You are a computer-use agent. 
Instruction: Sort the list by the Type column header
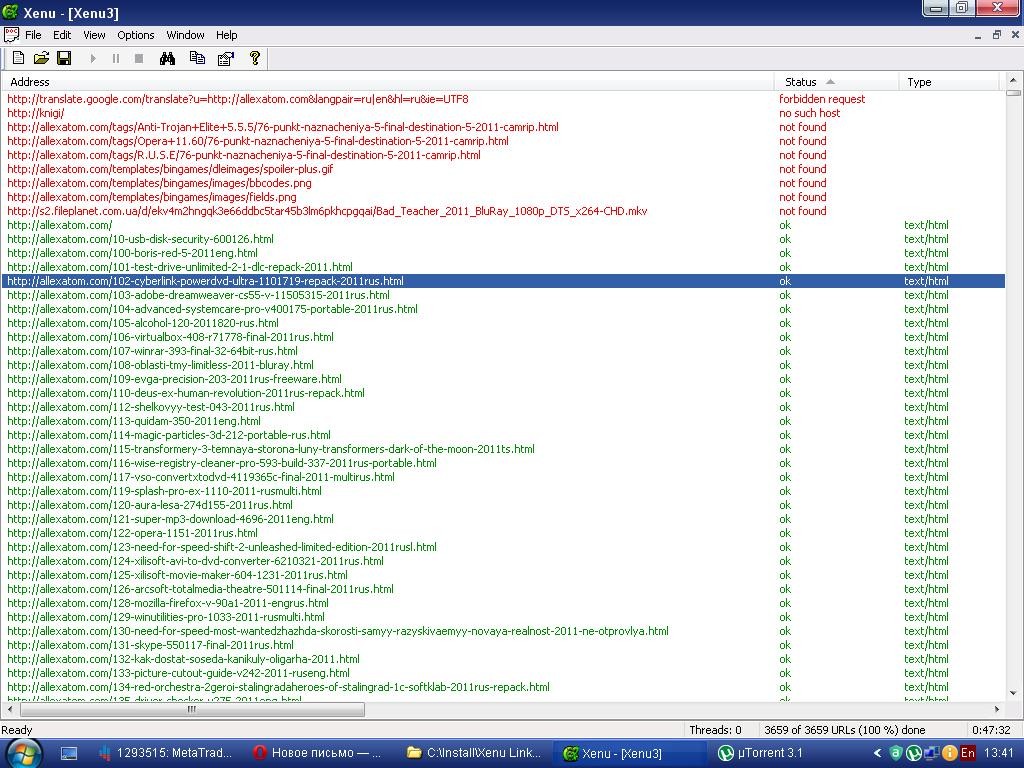[x=949, y=82]
